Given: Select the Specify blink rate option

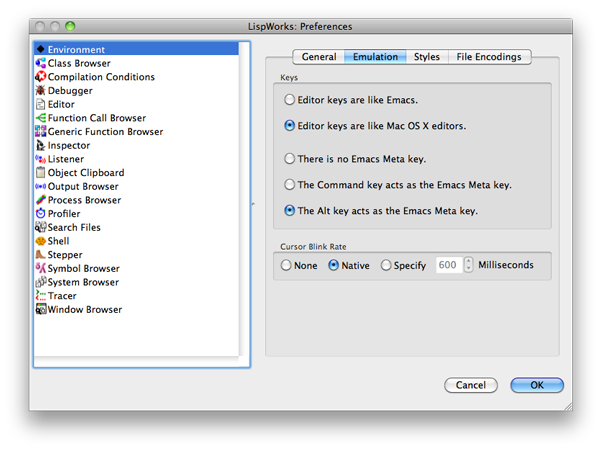Looking at the screenshot, I should (386, 266).
